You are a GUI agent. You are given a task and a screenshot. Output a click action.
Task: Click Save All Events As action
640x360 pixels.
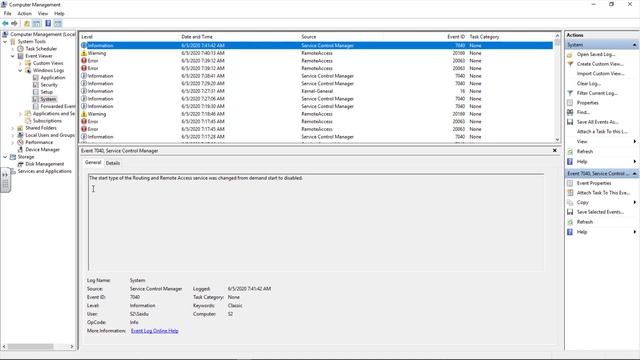(598, 122)
